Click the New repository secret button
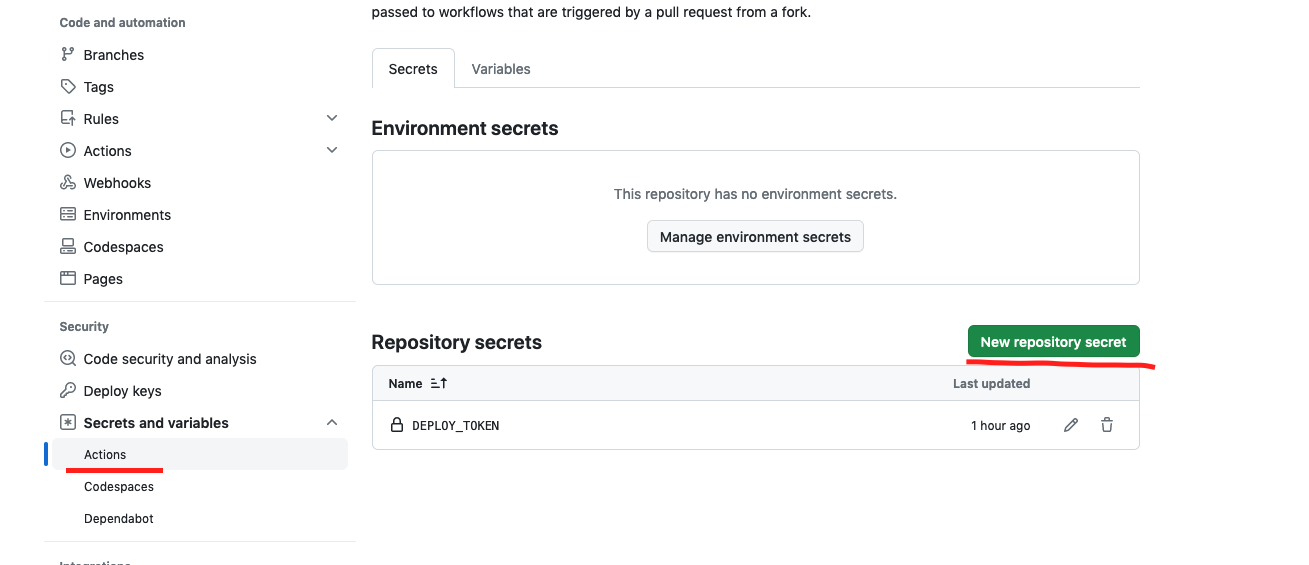Viewport: 1309px width, 565px height. click(1053, 342)
